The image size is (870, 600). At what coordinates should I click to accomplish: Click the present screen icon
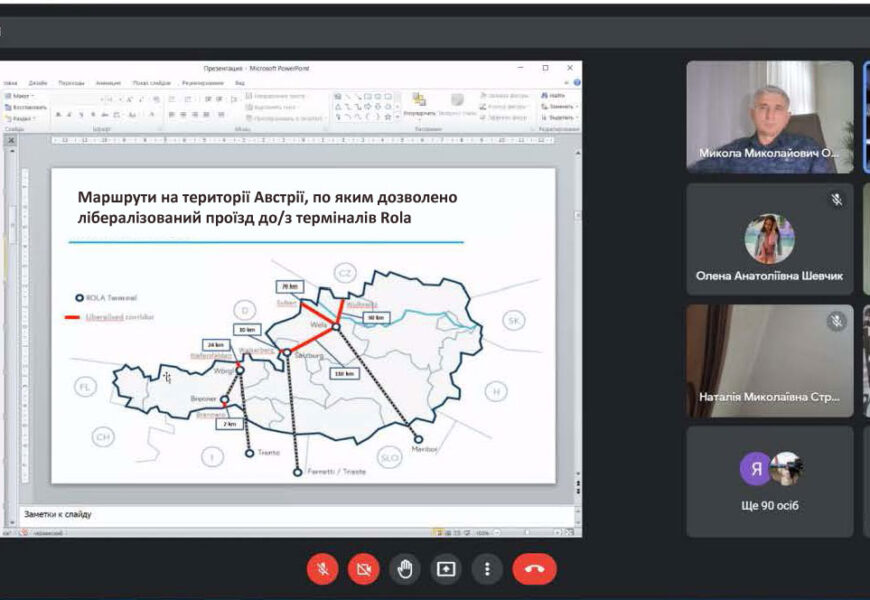click(446, 569)
